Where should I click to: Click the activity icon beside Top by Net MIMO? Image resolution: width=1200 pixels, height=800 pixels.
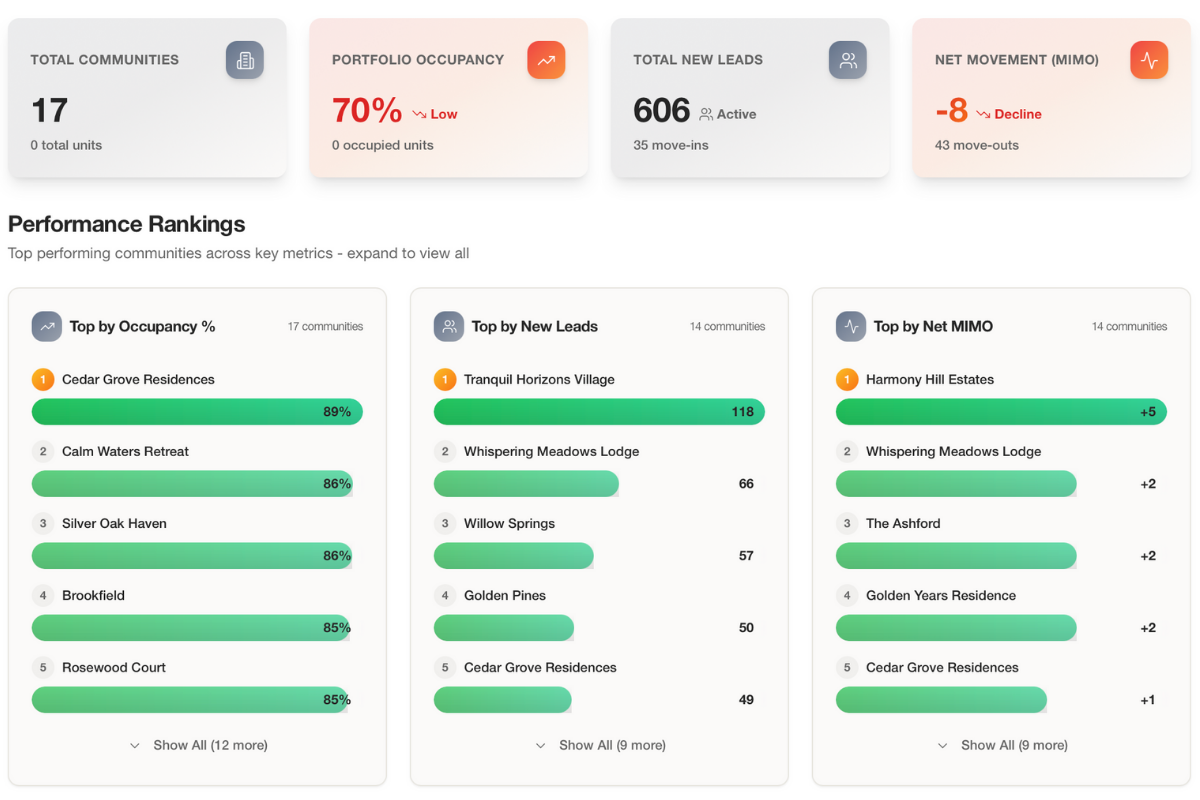coord(851,326)
